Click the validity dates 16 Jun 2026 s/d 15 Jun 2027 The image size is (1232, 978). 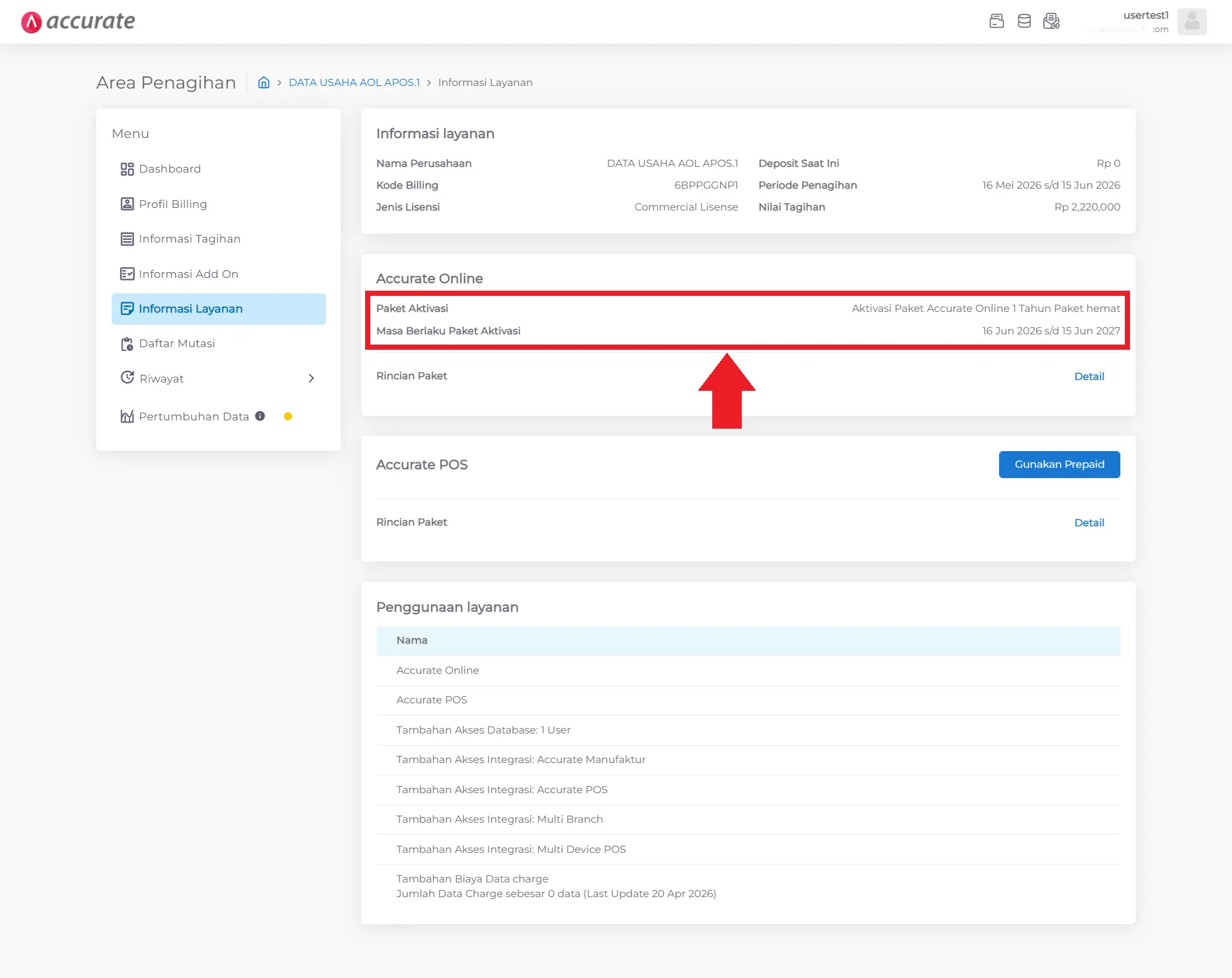[x=1051, y=331]
